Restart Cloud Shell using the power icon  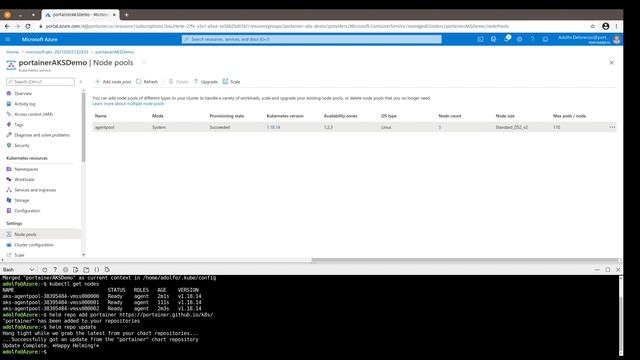coord(44,269)
